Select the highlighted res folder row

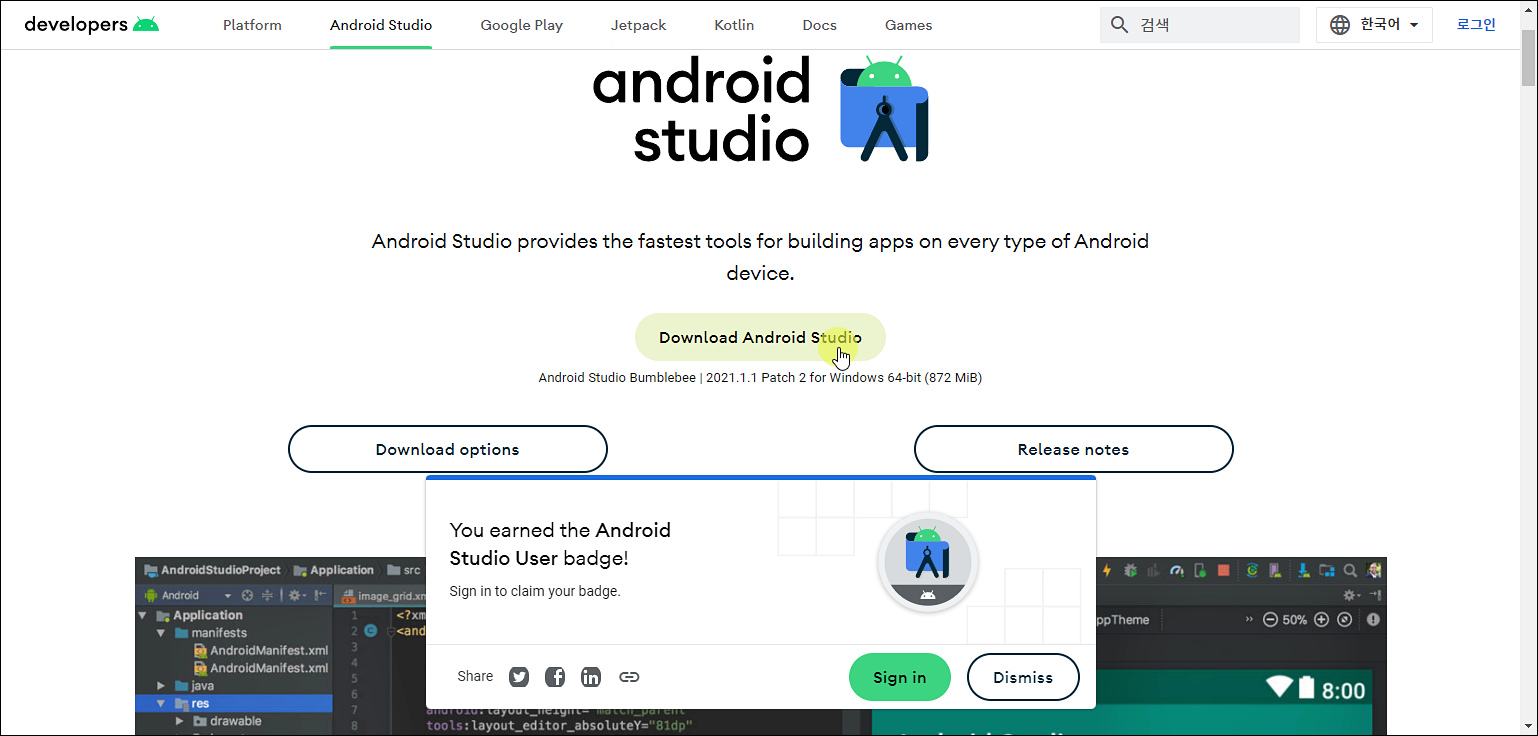(234, 703)
